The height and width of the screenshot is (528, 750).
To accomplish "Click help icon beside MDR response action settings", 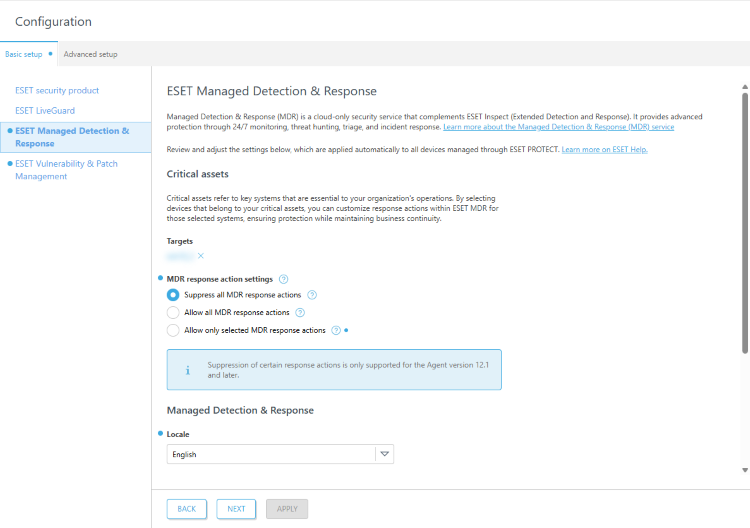I will [283, 279].
